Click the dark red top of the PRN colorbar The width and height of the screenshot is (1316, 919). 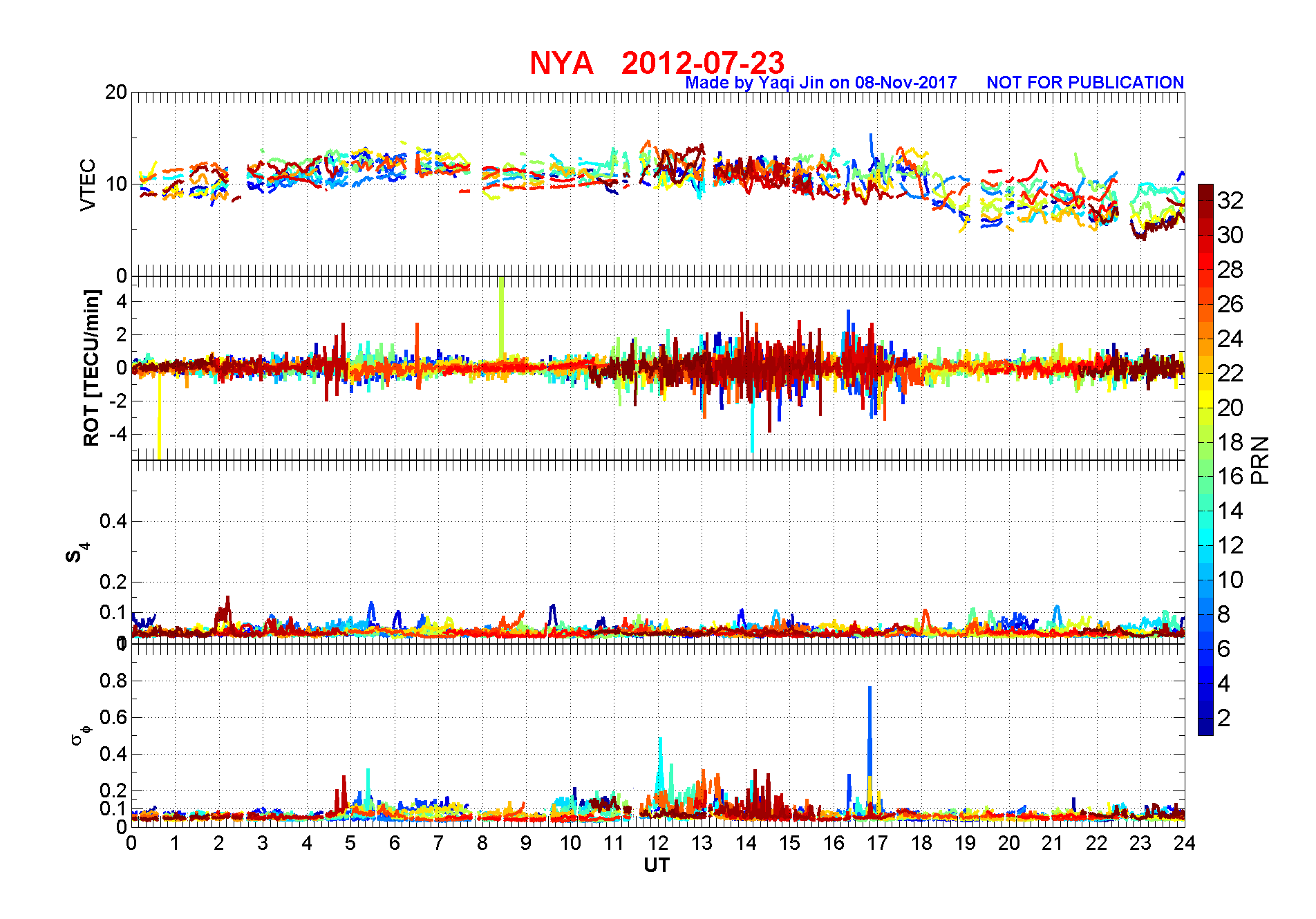tap(1205, 192)
